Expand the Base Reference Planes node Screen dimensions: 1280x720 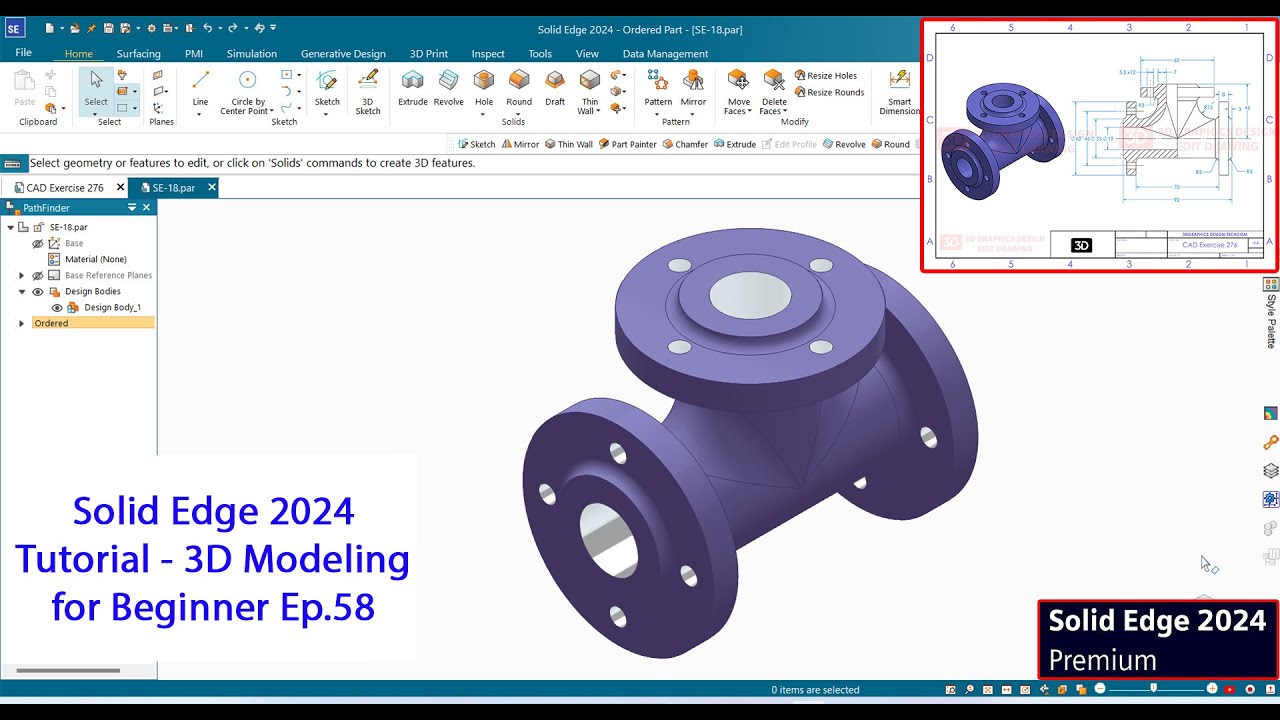click(21, 275)
